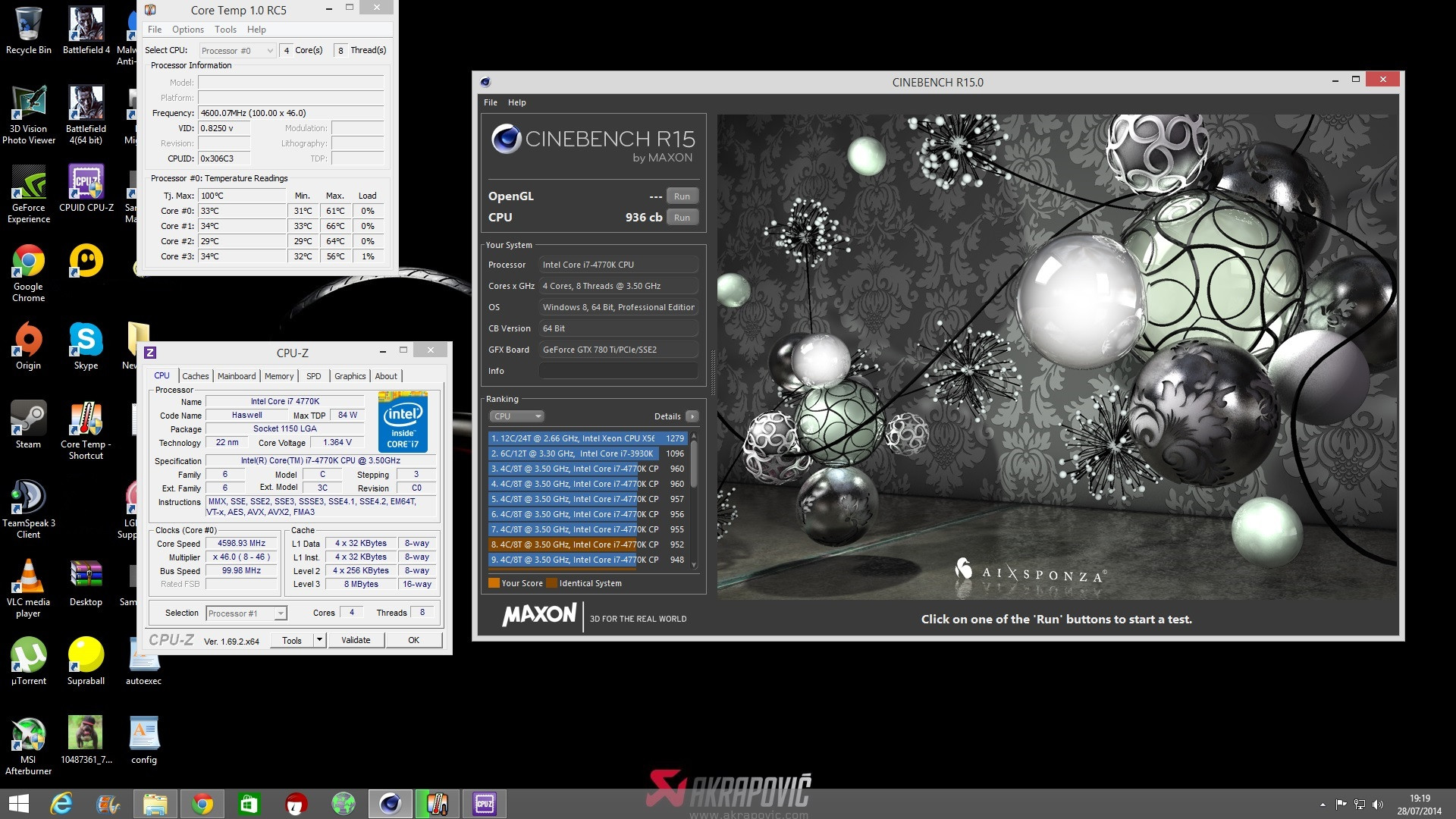
Task: Expand the ranking Details arrow button
Action: (x=692, y=416)
